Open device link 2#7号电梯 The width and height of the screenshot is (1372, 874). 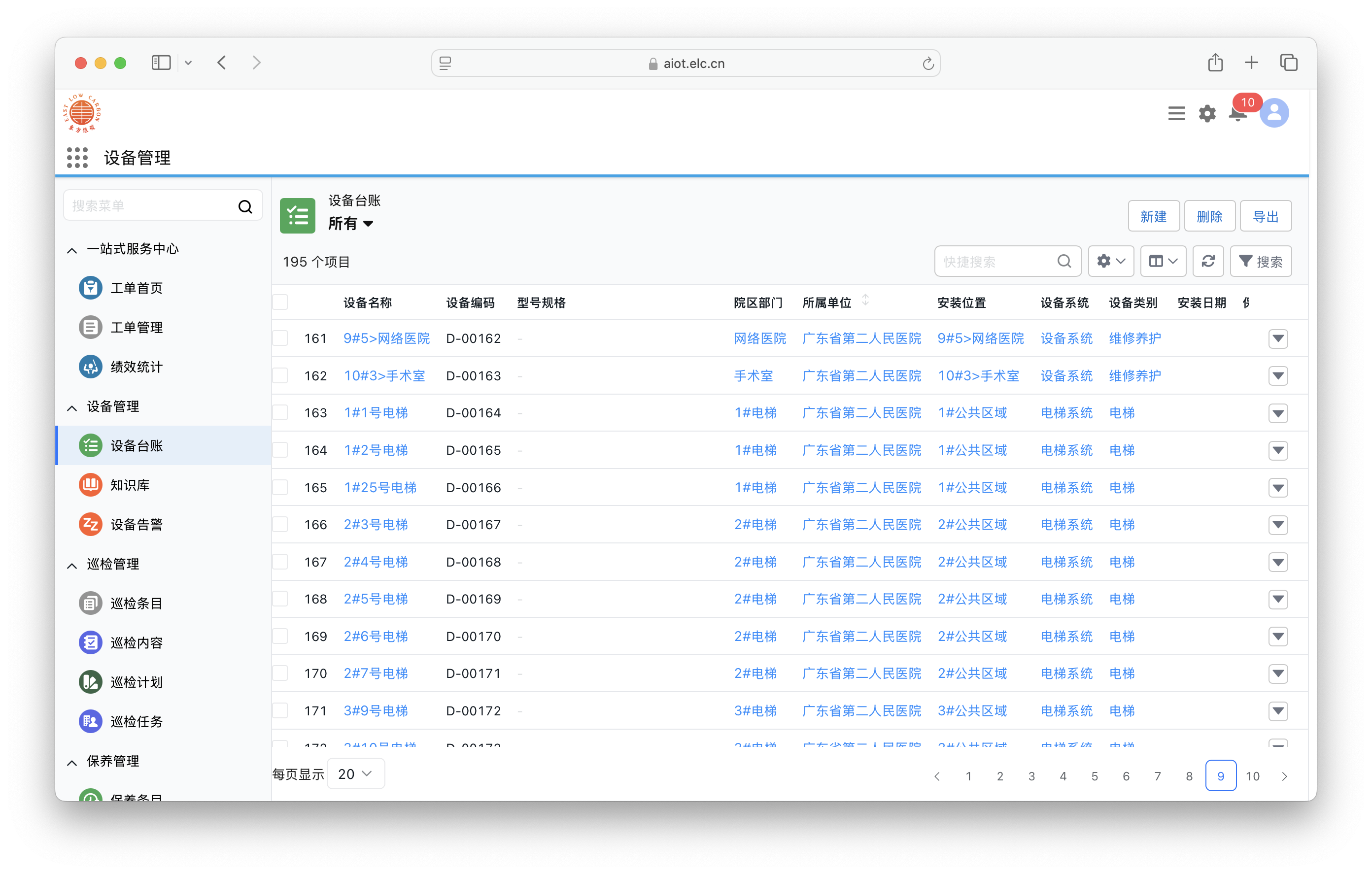coord(376,673)
